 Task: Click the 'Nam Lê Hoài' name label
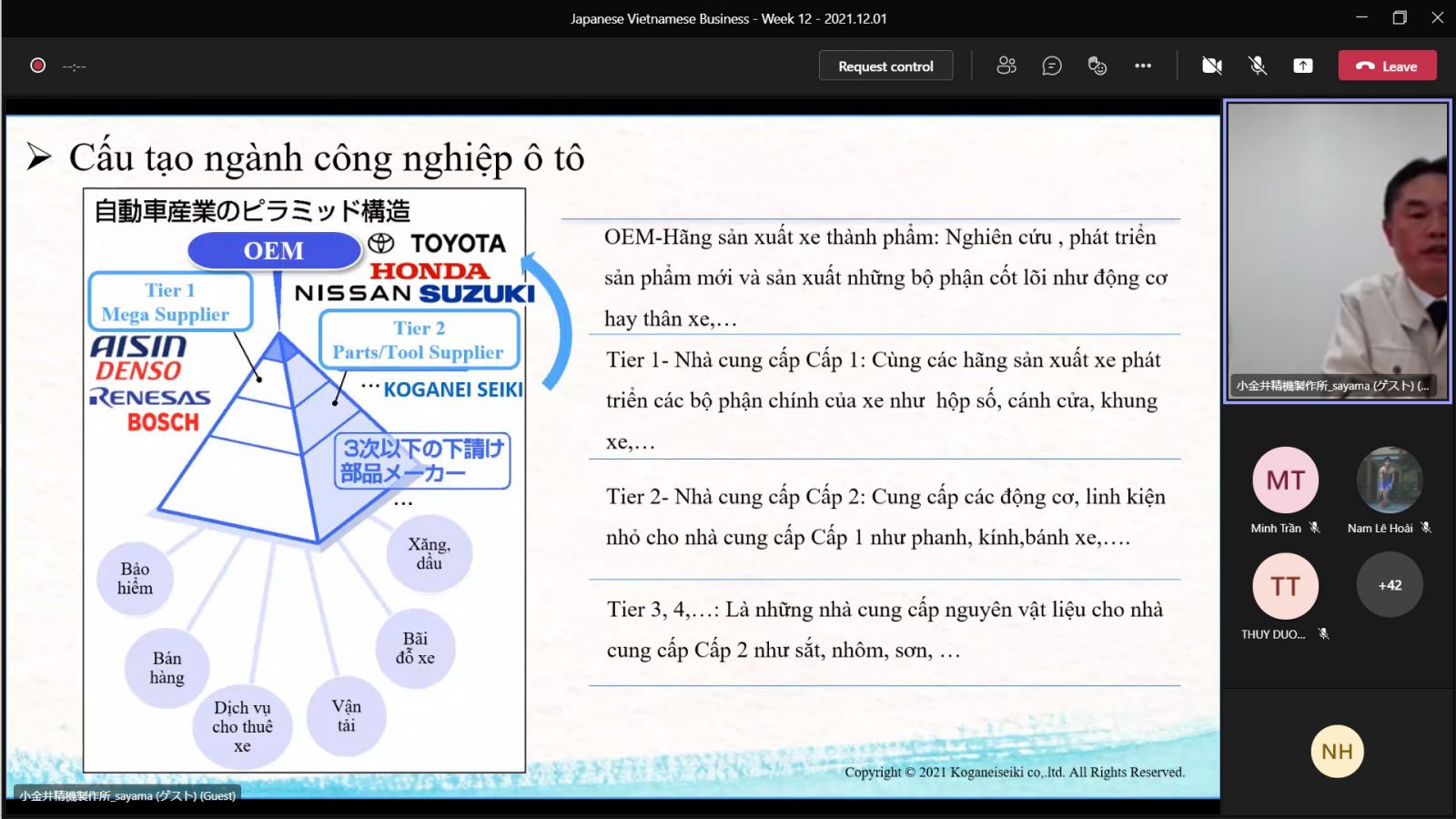[1380, 528]
